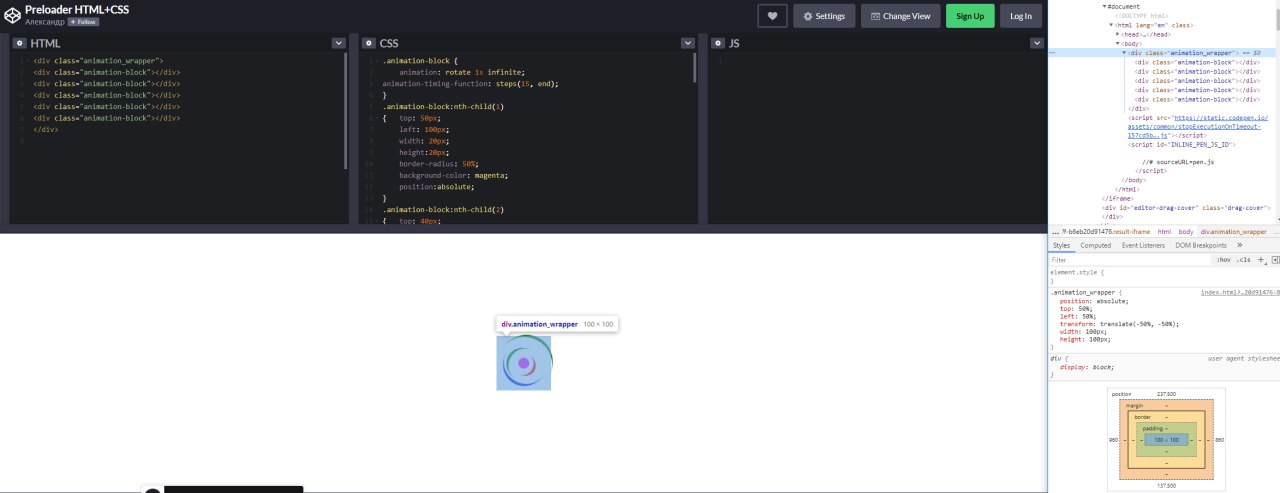Click the pen title Preloader HTML+CSS
1280x493 pixels.
click(x=77, y=8)
